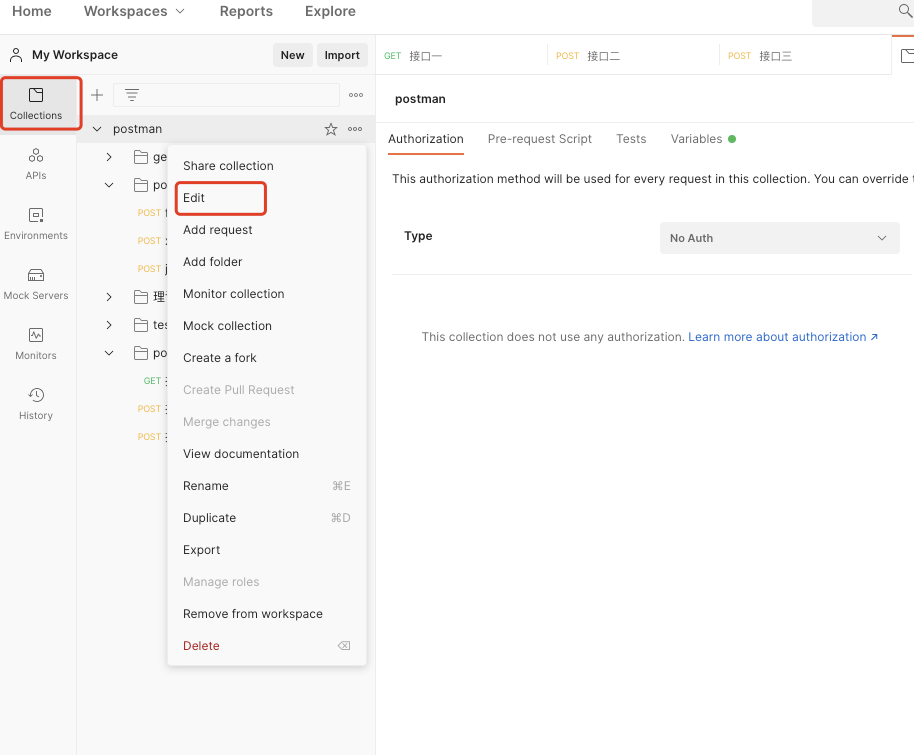Open the POST 接口二 request tab
The image size is (914, 755).
pyautogui.click(x=634, y=56)
